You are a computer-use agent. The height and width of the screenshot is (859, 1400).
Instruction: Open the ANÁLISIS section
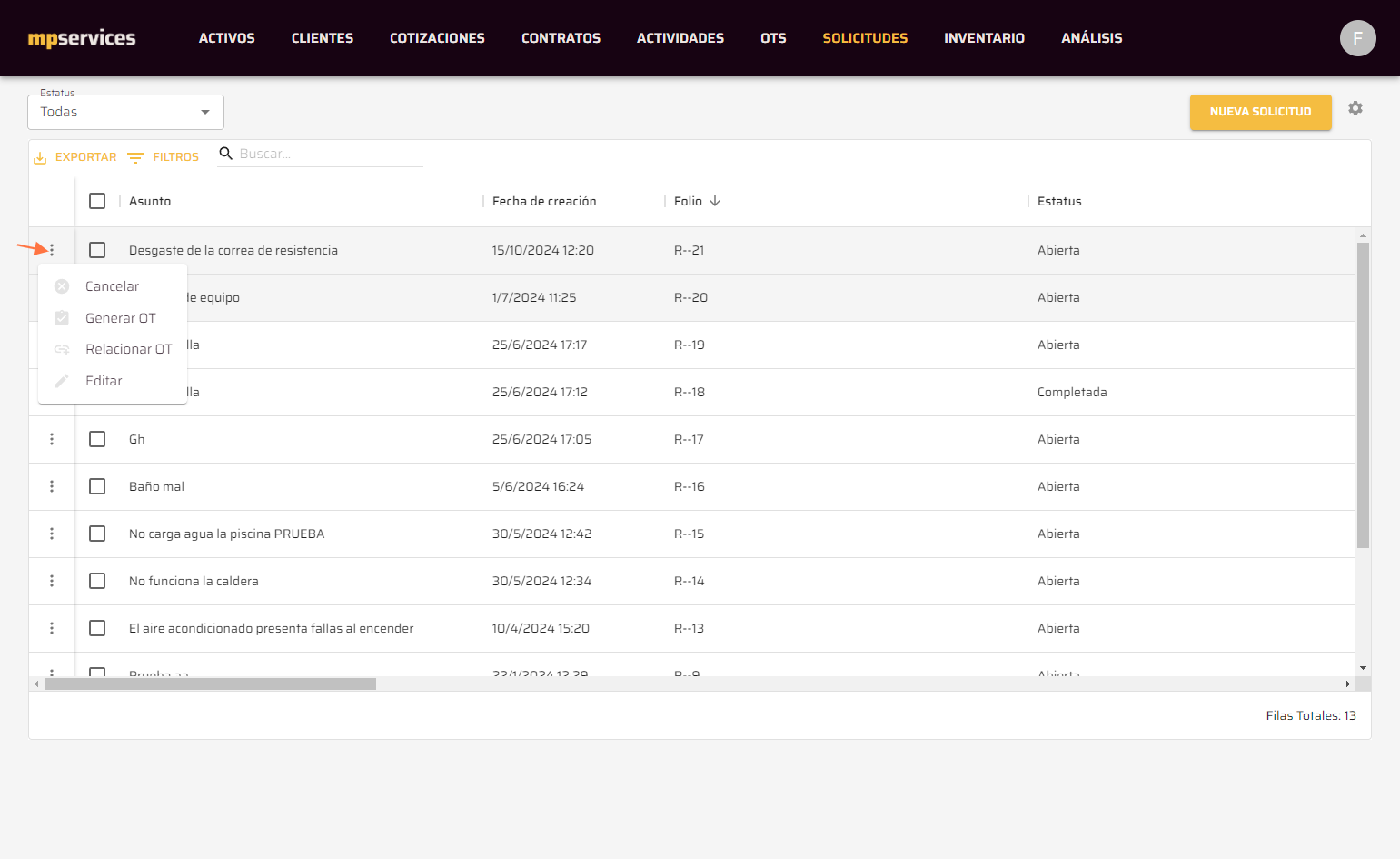click(x=1092, y=38)
